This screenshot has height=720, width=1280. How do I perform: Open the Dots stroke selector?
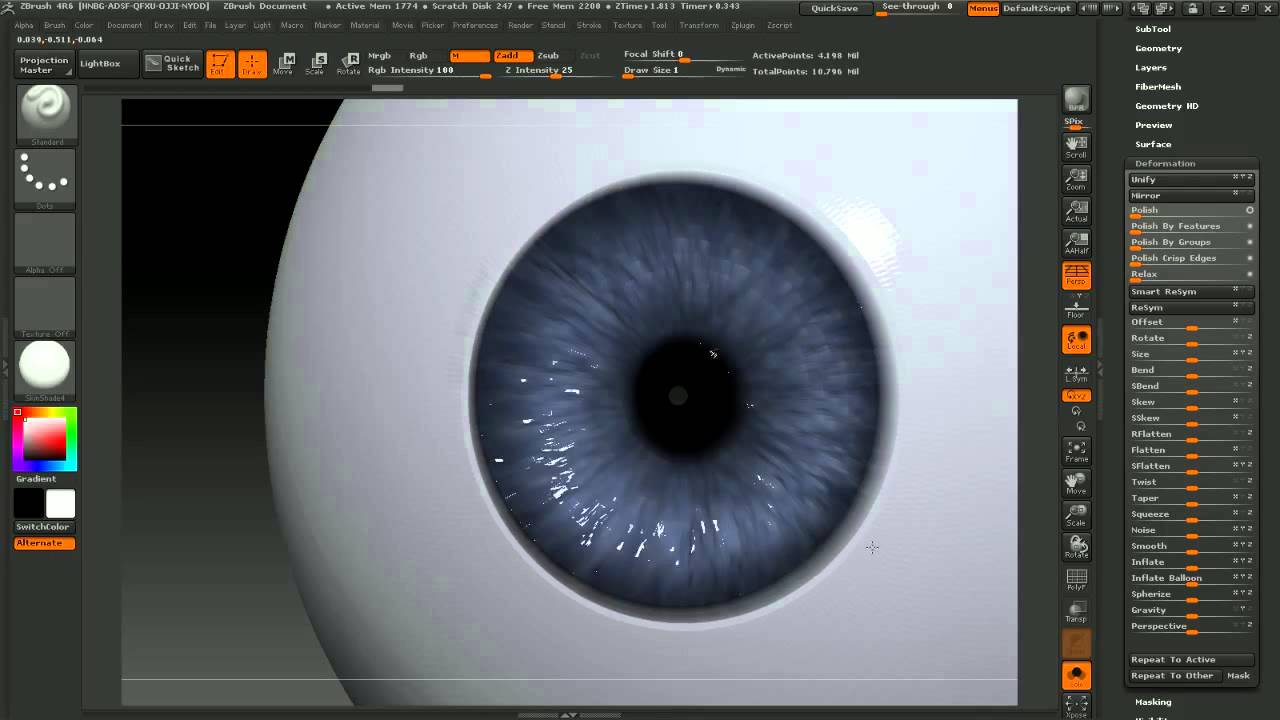point(45,179)
